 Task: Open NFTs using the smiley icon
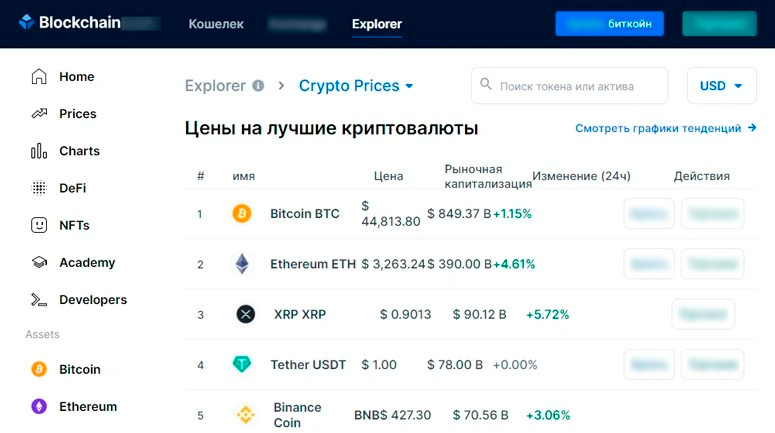click(39, 225)
